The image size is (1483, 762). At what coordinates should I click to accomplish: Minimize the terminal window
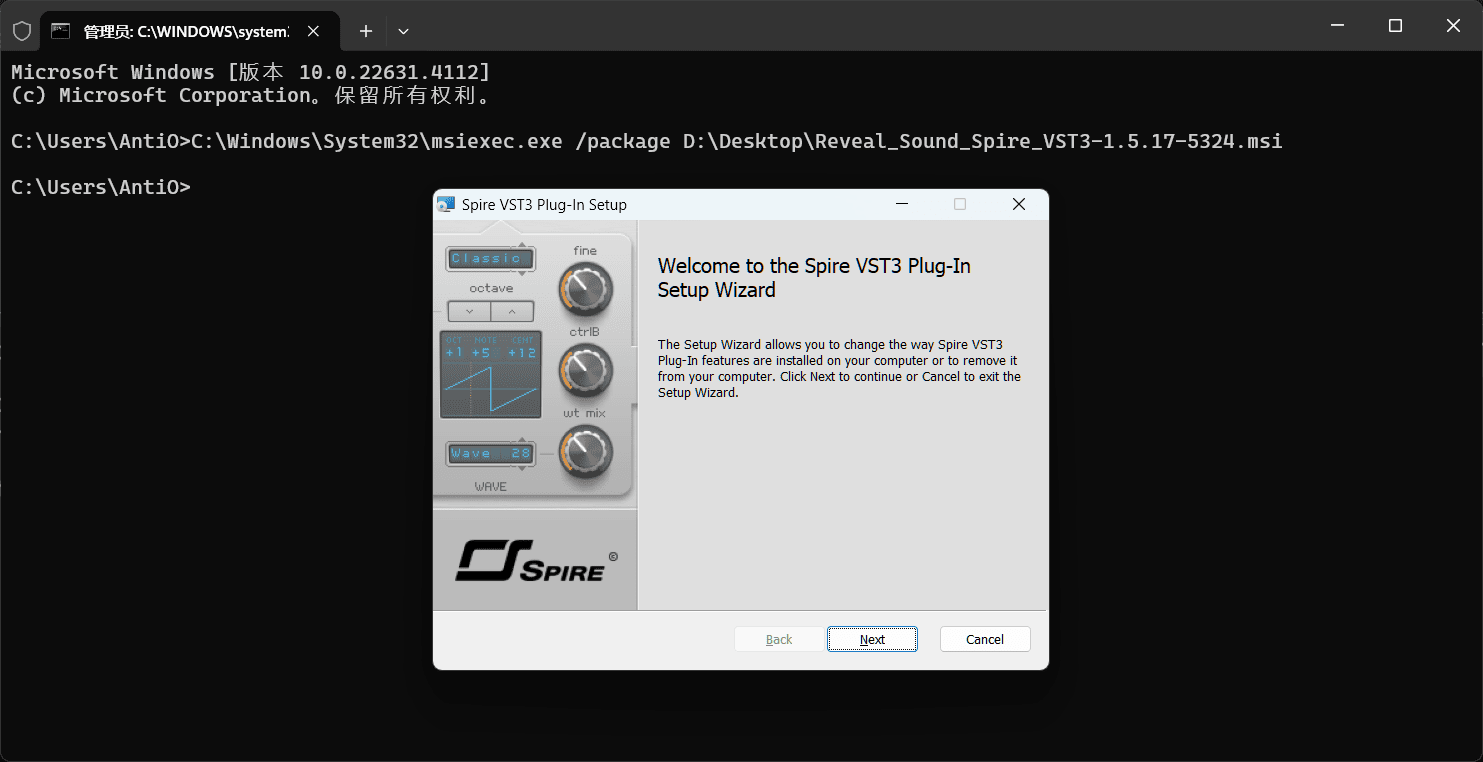coord(1338,26)
